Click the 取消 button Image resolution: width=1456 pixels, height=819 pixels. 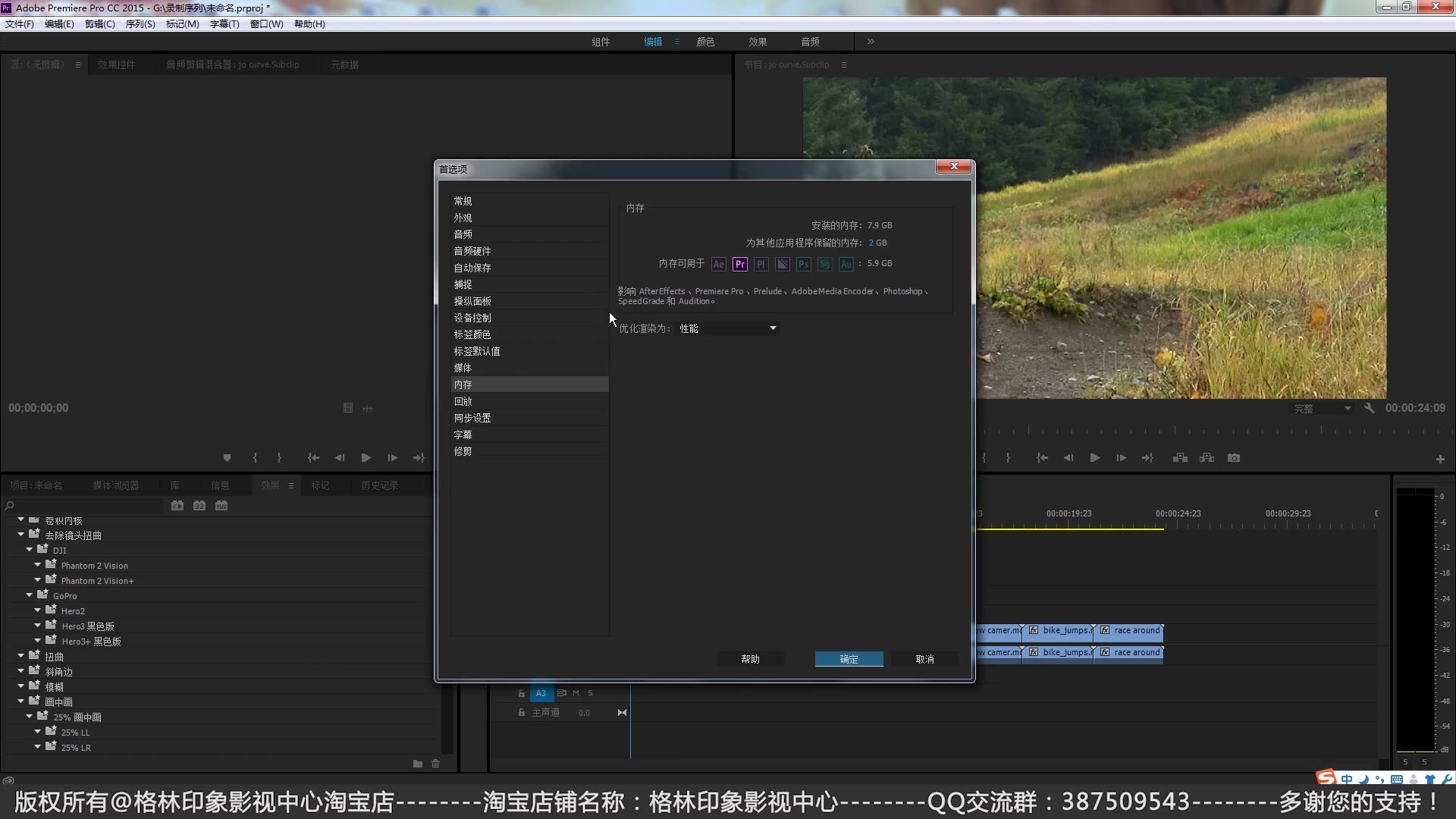(924, 659)
